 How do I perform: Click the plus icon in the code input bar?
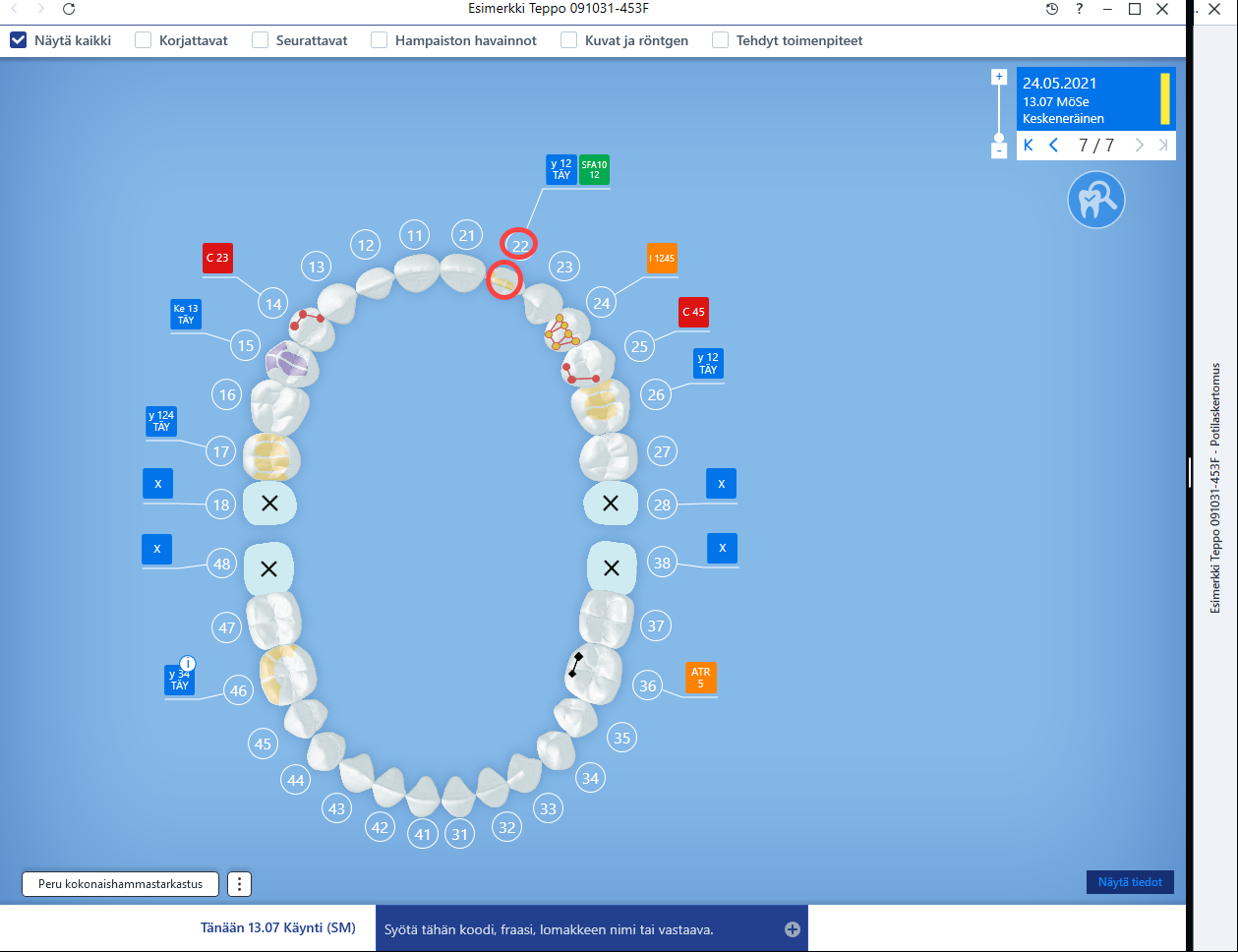point(793,929)
